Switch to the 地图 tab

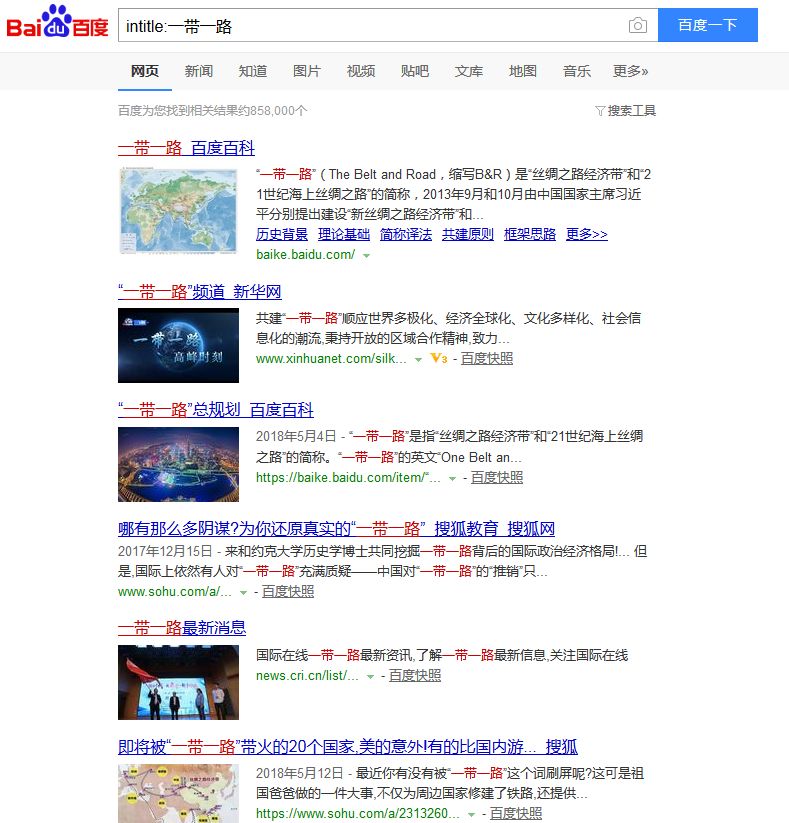(523, 71)
